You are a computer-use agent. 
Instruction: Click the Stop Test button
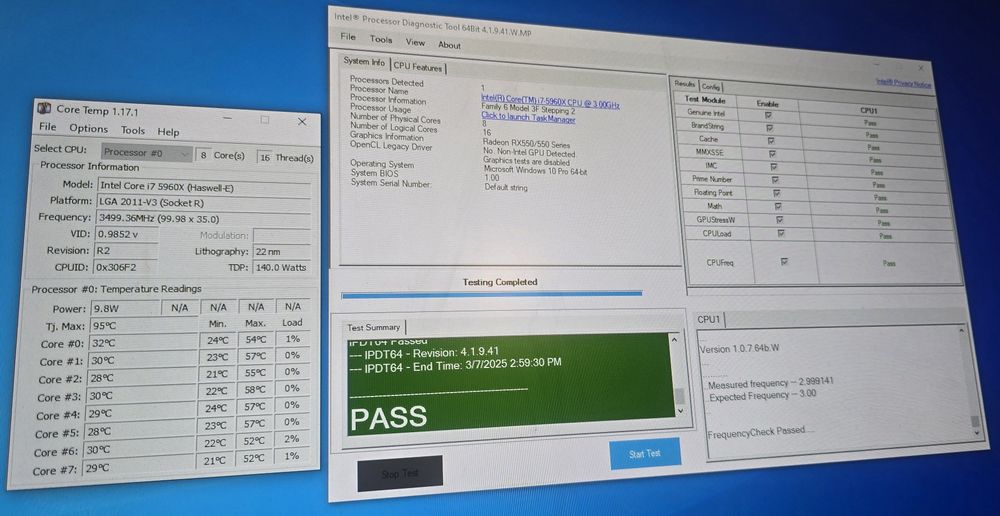pos(400,474)
